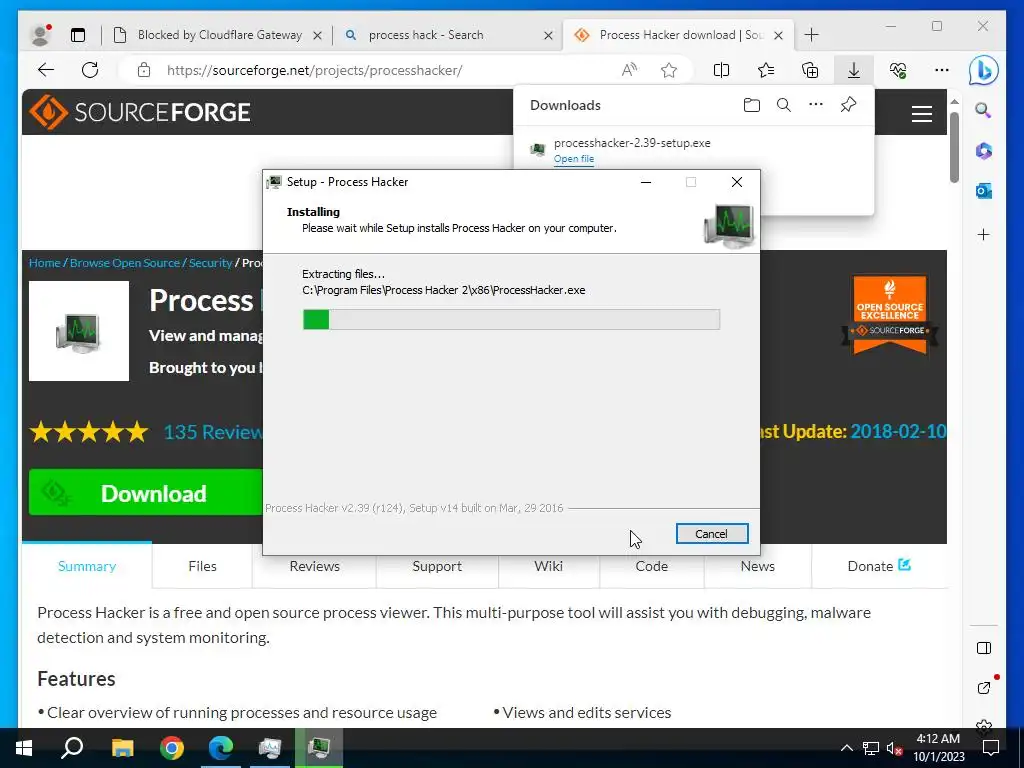Image resolution: width=1024 pixels, height=768 pixels.
Task: Pin the Downloads panel
Action: (x=848, y=104)
